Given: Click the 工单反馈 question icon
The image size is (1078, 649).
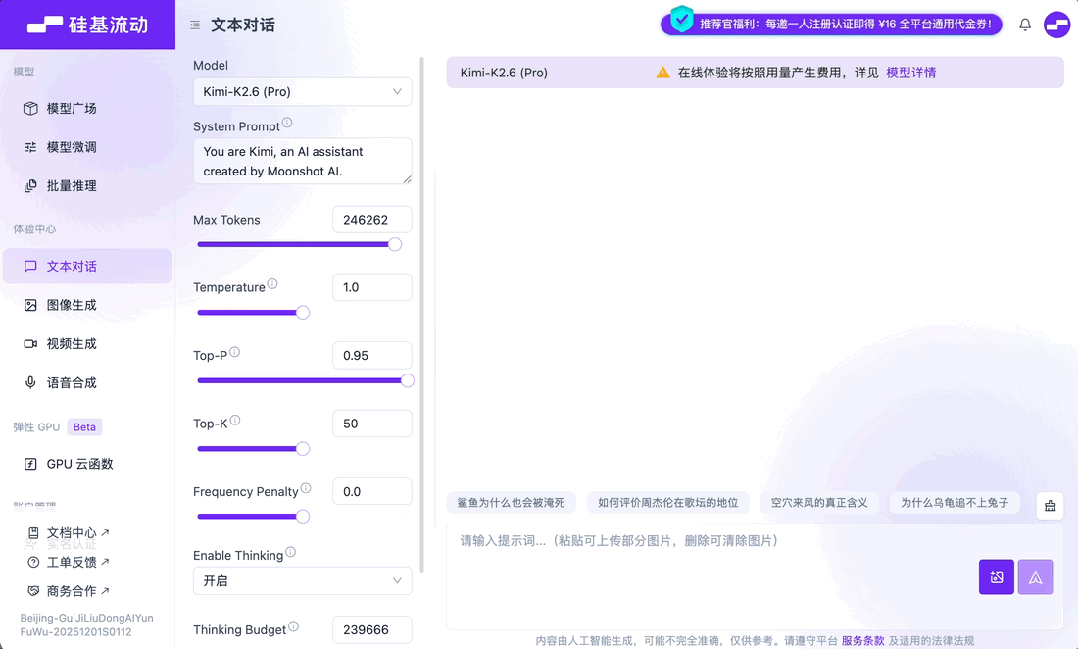Looking at the screenshot, I should [33, 562].
